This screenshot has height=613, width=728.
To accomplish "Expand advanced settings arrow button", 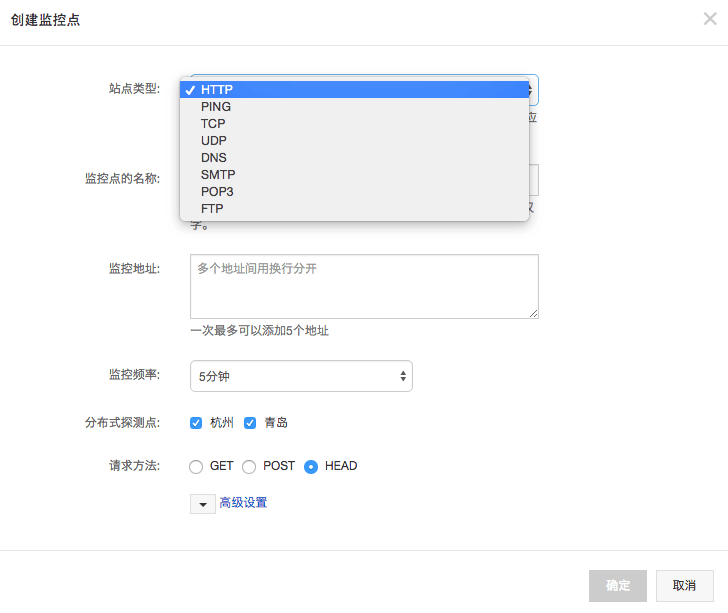I will (x=202, y=503).
